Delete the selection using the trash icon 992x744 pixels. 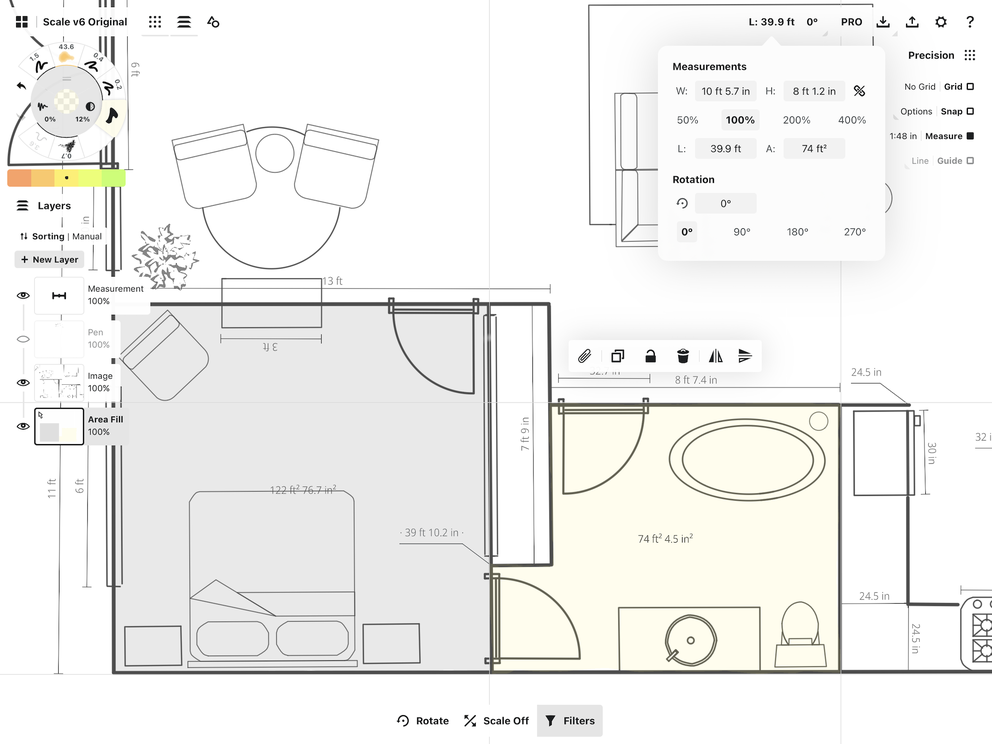pyautogui.click(x=682, y=355)
